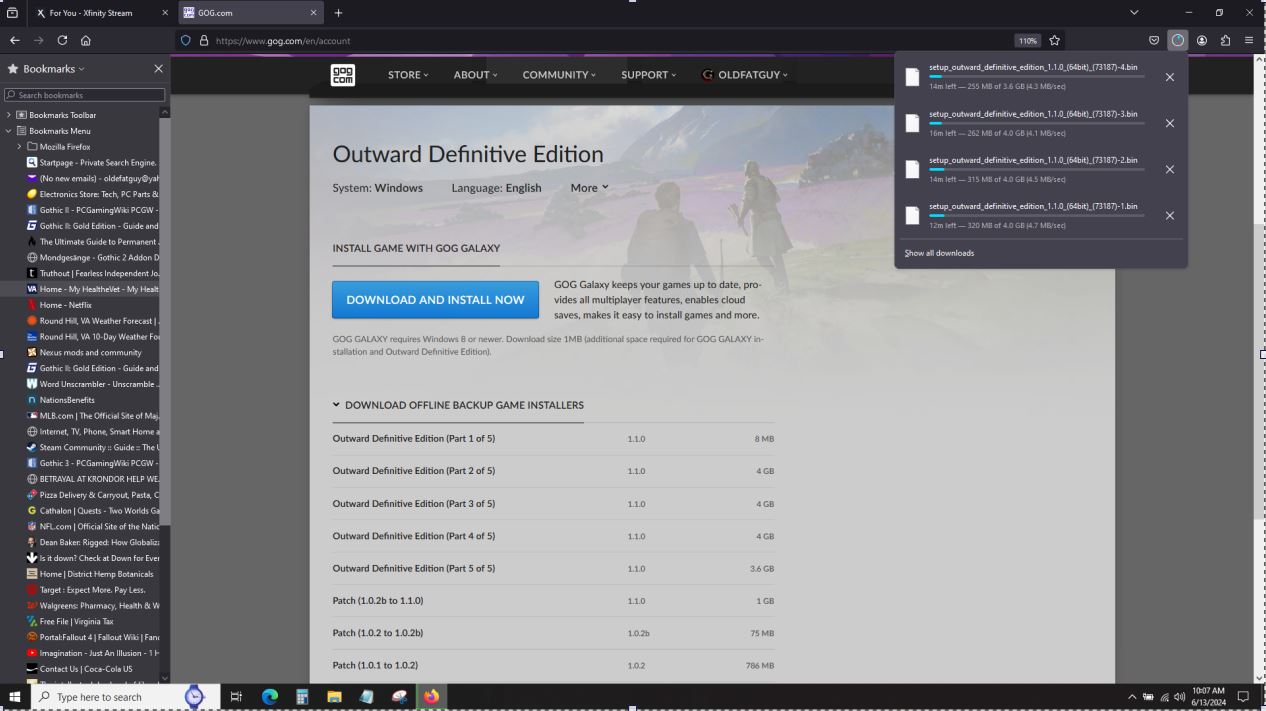
Task: Open the Windows notification center icon
Action: click(x=1244, y=697)
